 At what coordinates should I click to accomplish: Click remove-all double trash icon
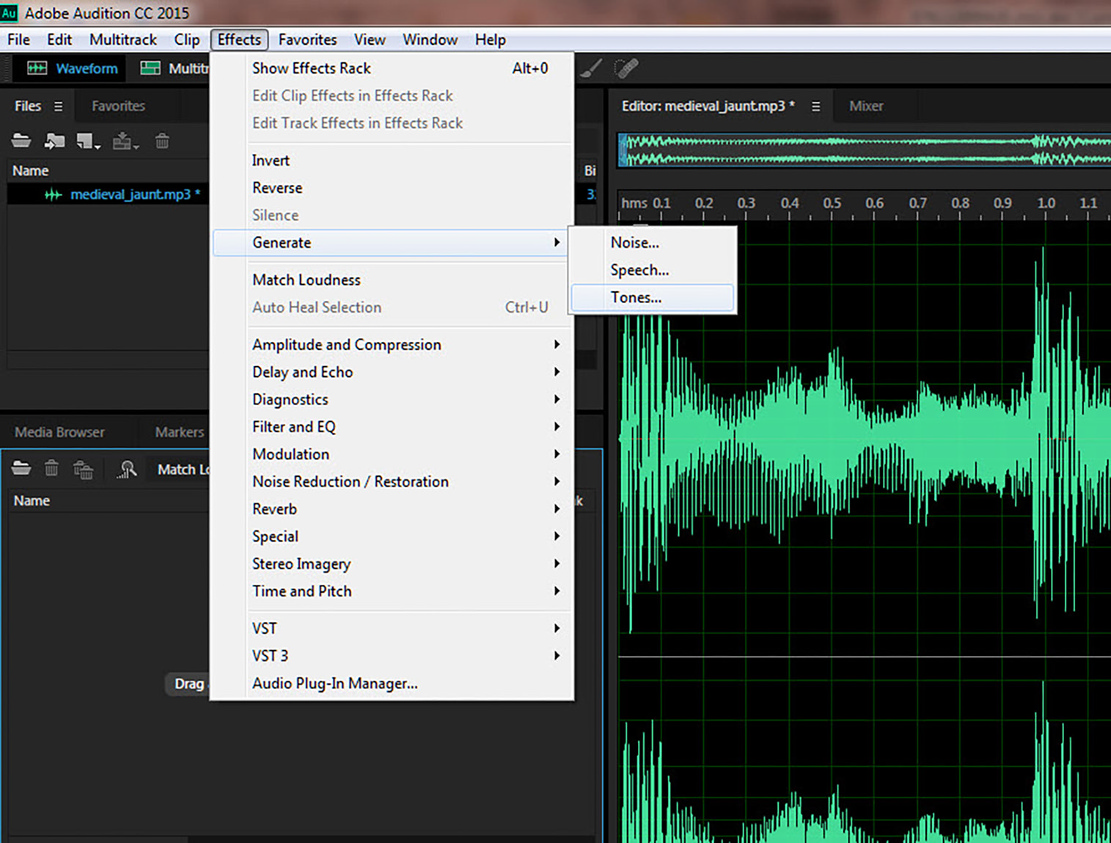(x=83, y=469)
